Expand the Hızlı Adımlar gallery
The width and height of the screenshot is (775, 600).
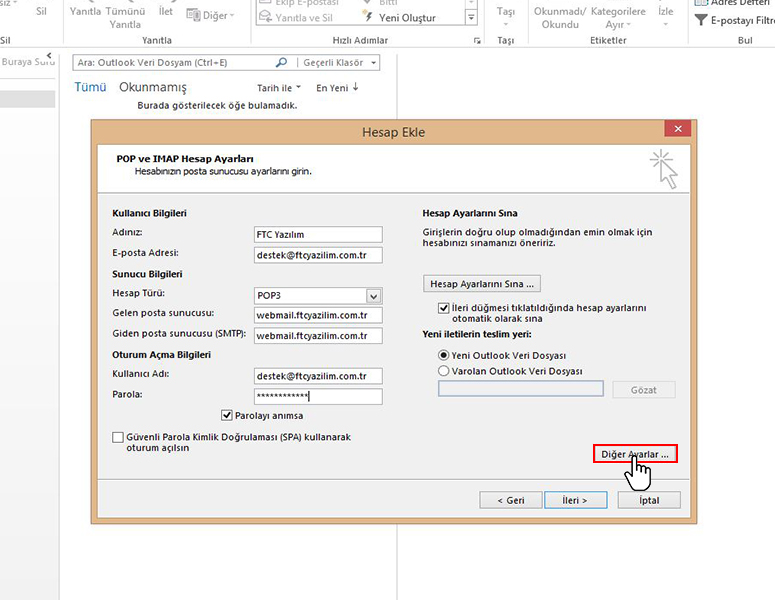pyautogui.click(x=471, y=18)
